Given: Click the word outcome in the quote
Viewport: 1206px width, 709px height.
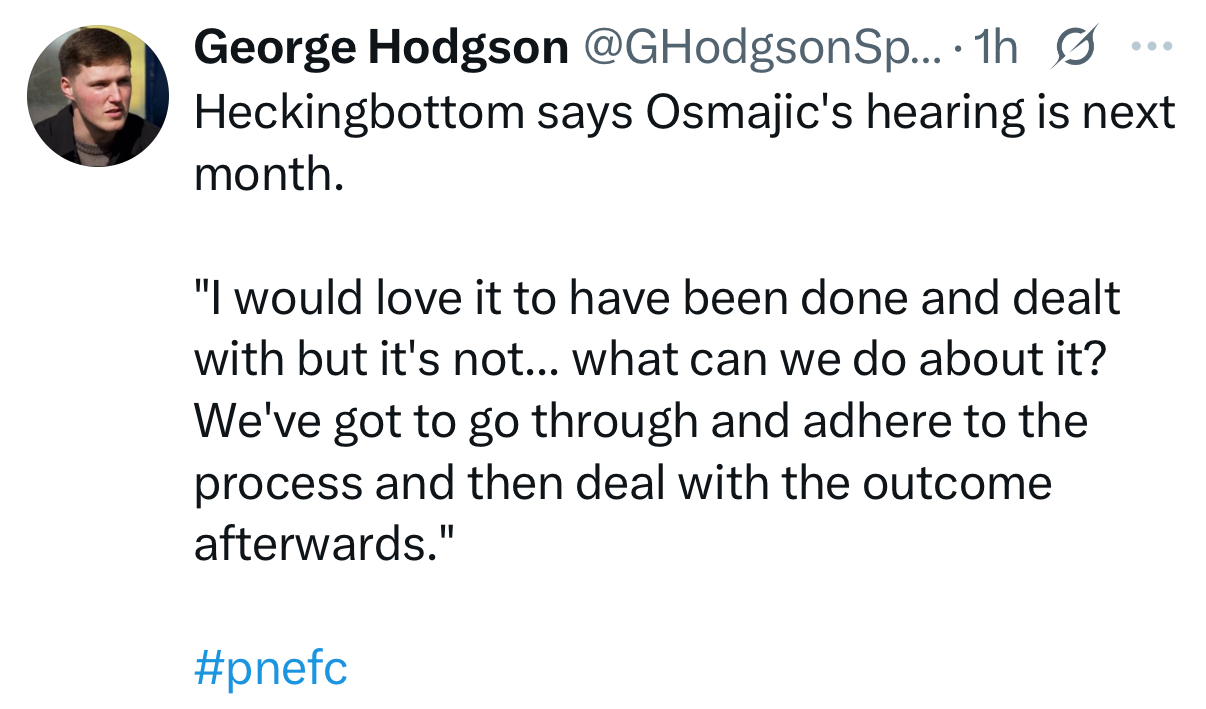Looking at the screenshot, I should pos(956,484).
